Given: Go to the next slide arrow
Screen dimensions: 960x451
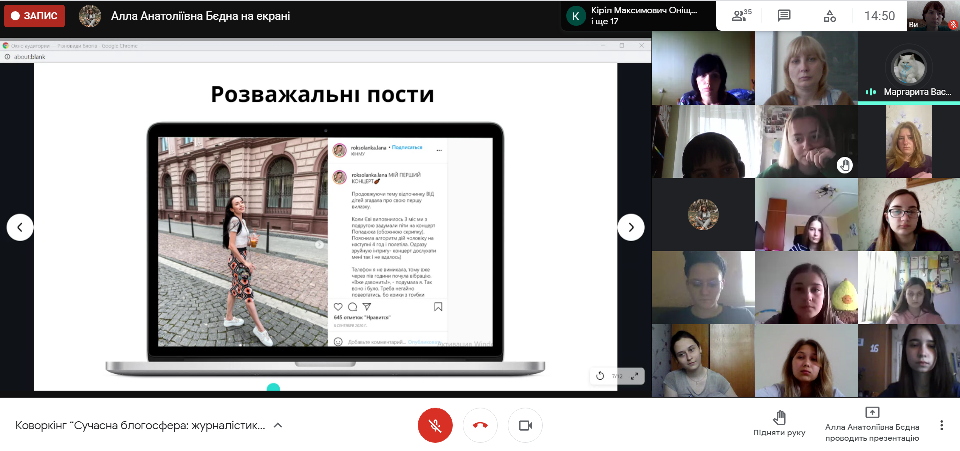Looking at the screenshot, I should 631,228.
